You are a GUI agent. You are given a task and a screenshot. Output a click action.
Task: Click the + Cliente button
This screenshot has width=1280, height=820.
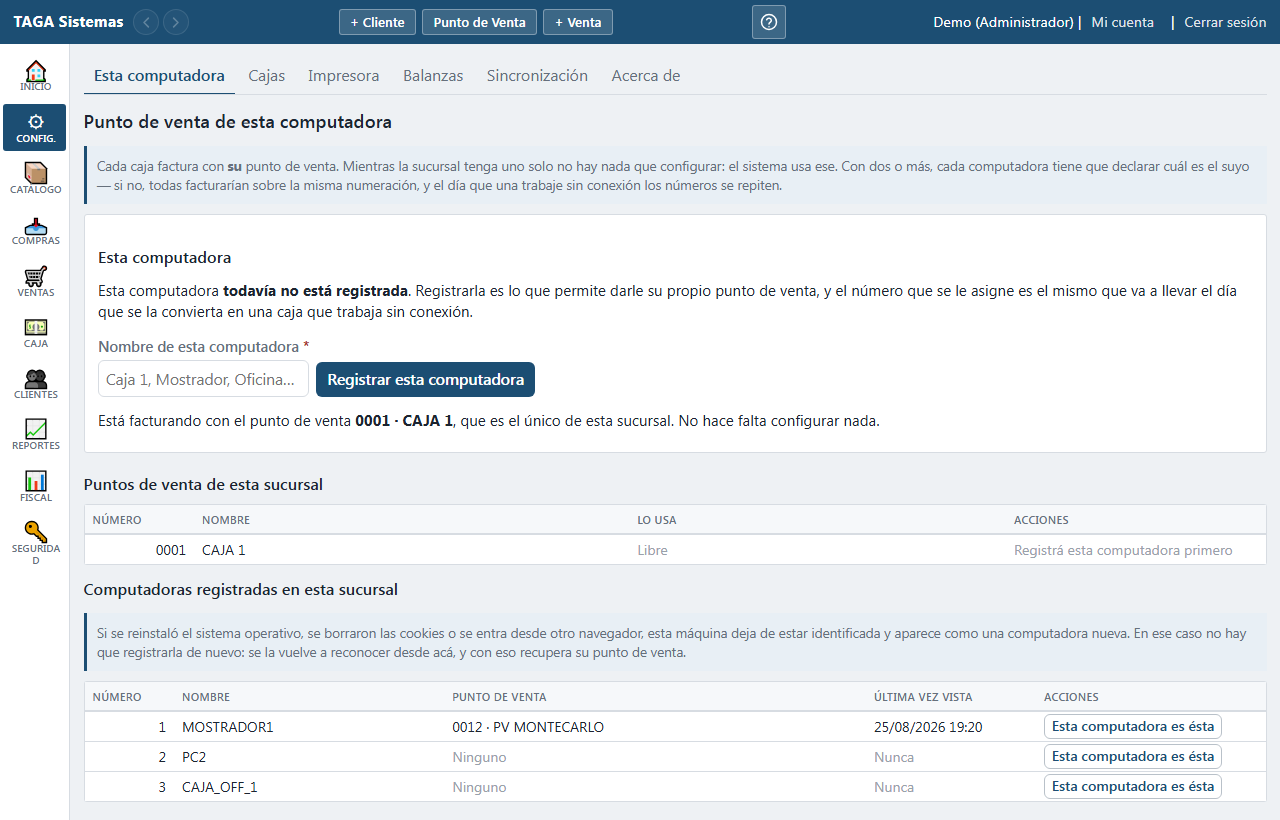(x=377, y=22)
